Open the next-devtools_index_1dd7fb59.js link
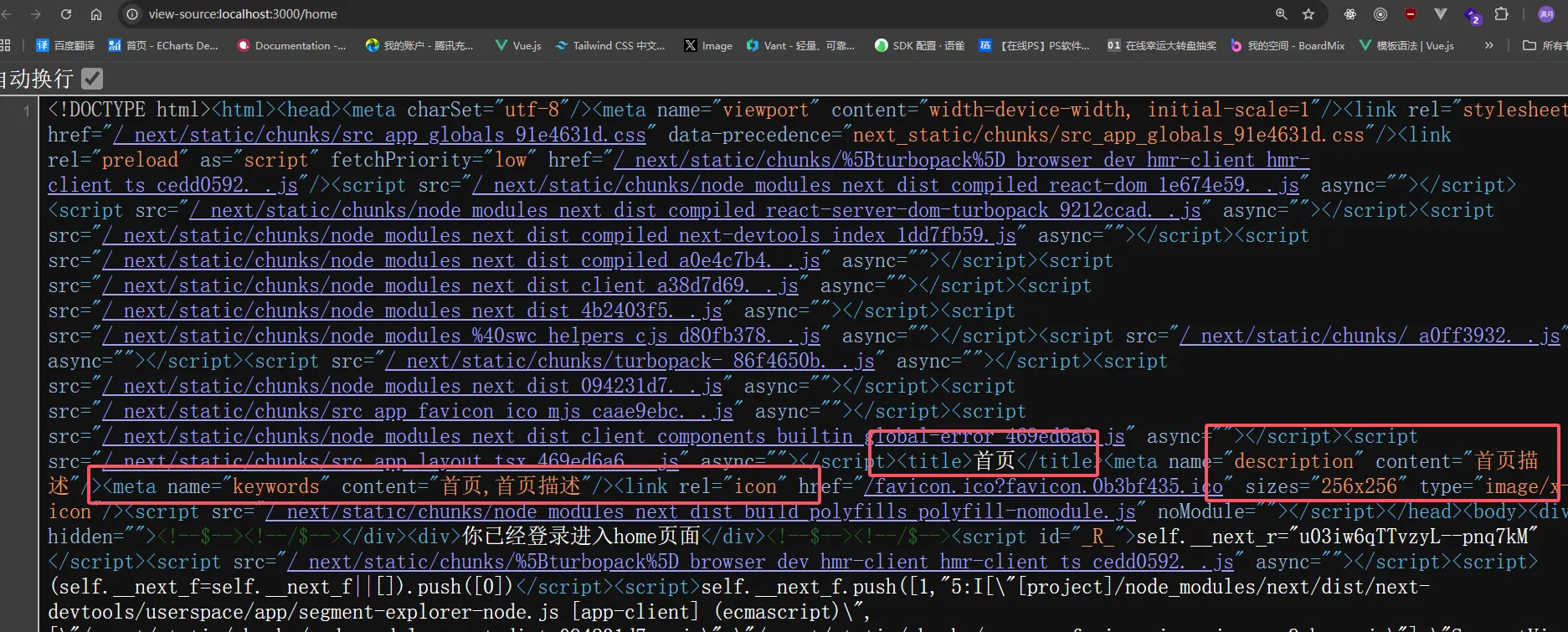The height and width of the screenshot is (632, 1568). [559, 235]
